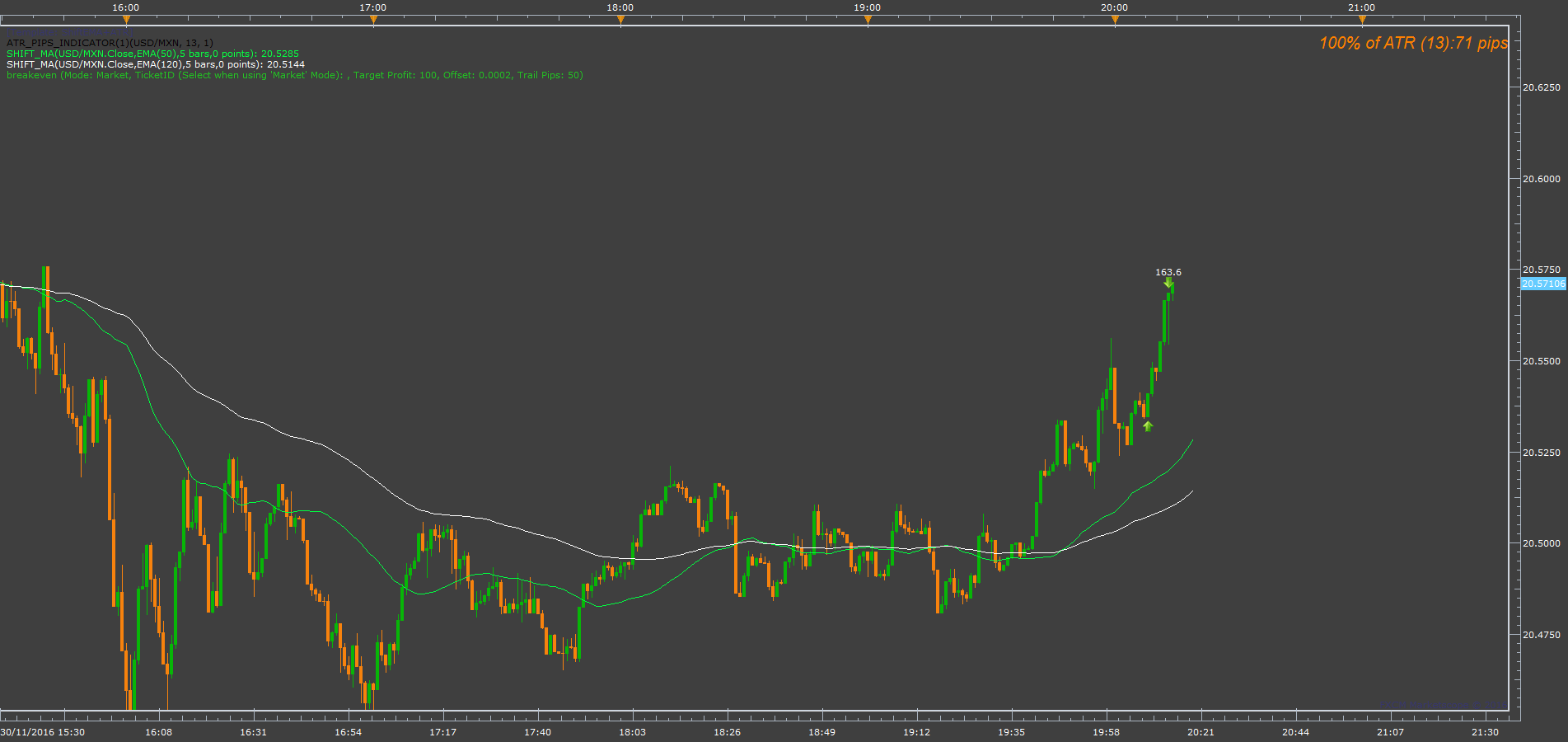This screenshot has width=1568, height=742.
Task: Click the 16:31 bottom time label
Action: tap(254, 732)
